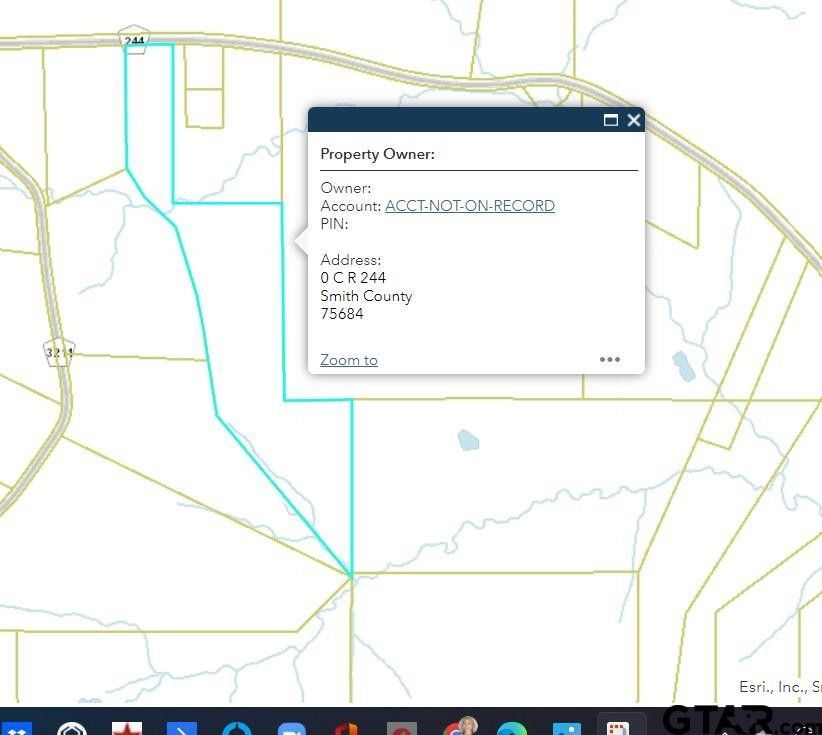Open Microsoft Edge from the taskbar
The width and height of the screenshot is (822, 735).
[512, 727]
